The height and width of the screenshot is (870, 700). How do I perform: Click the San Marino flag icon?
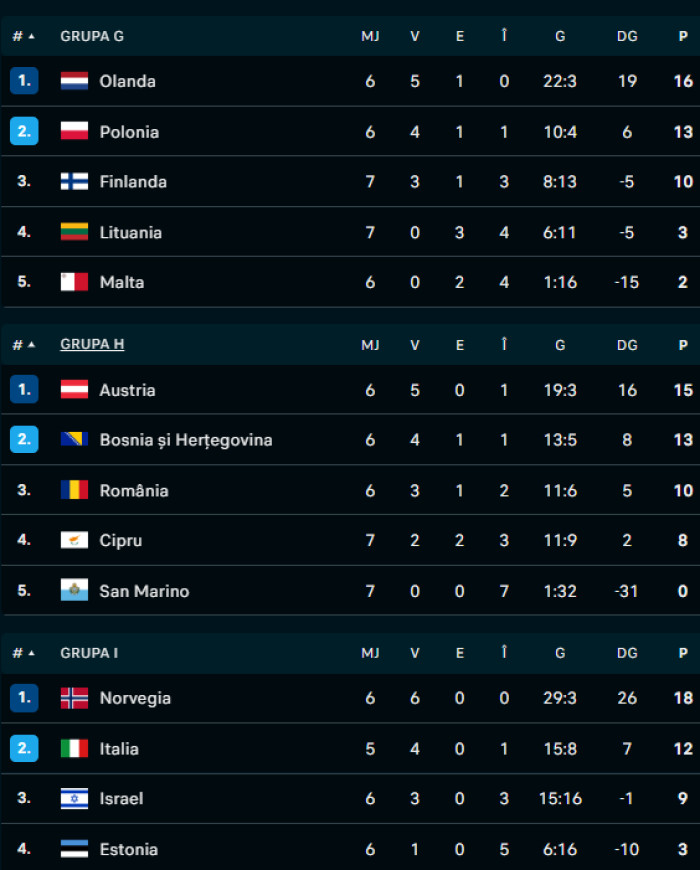(74, 591)
